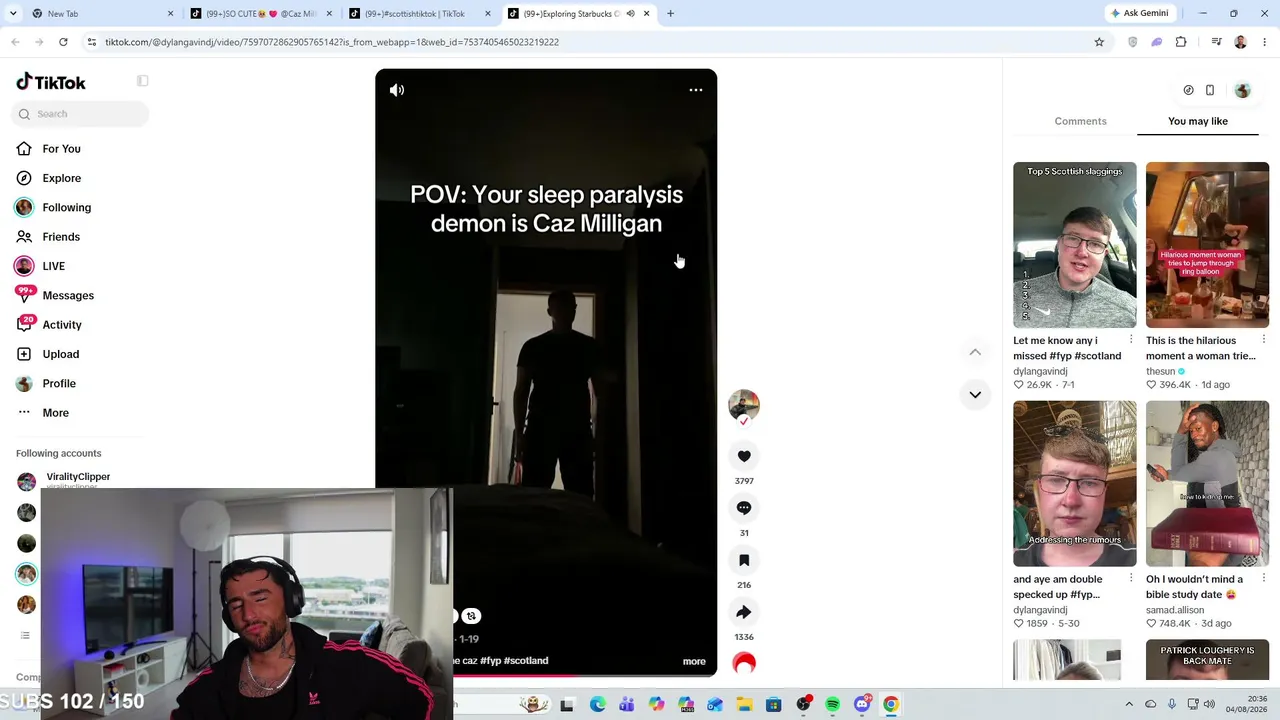Visit samad.allison account link
The image size is (1280, 720).
1175,610
